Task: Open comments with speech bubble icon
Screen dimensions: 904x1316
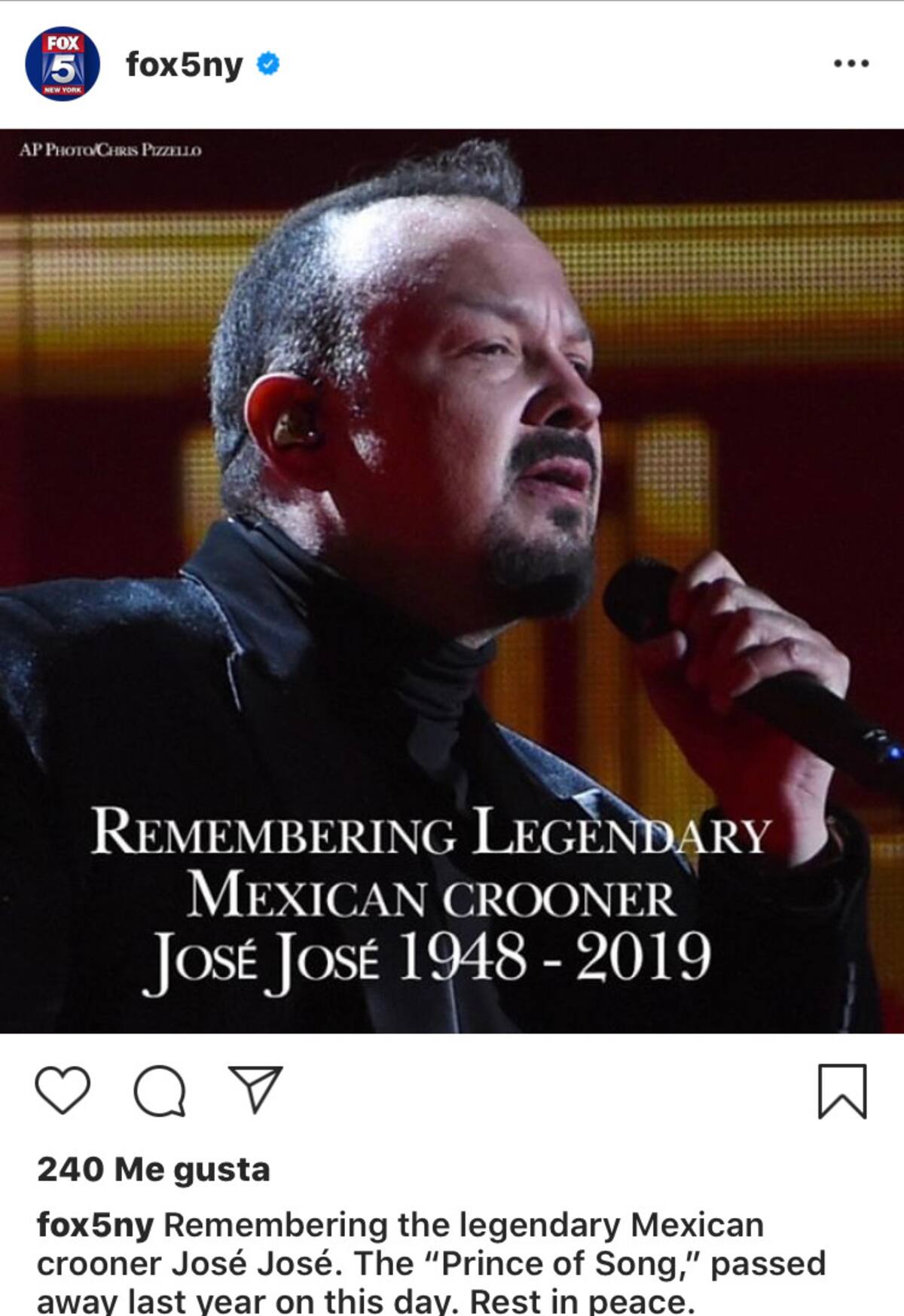Action: tap(159, 1091)
